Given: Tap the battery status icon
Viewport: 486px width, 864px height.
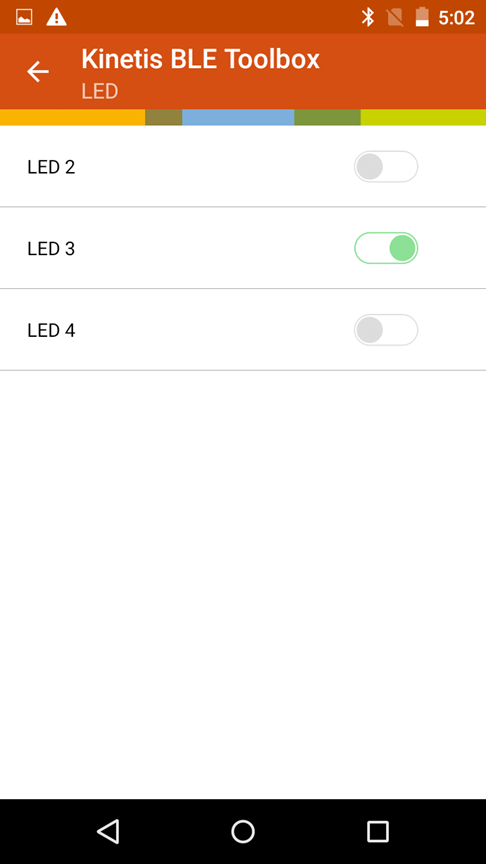Looking at the screenshot, I should pos(422,17).
